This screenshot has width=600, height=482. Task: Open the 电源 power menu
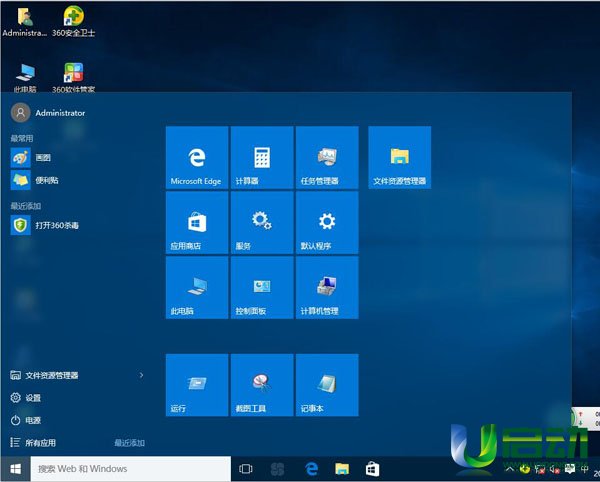(25, 420)
